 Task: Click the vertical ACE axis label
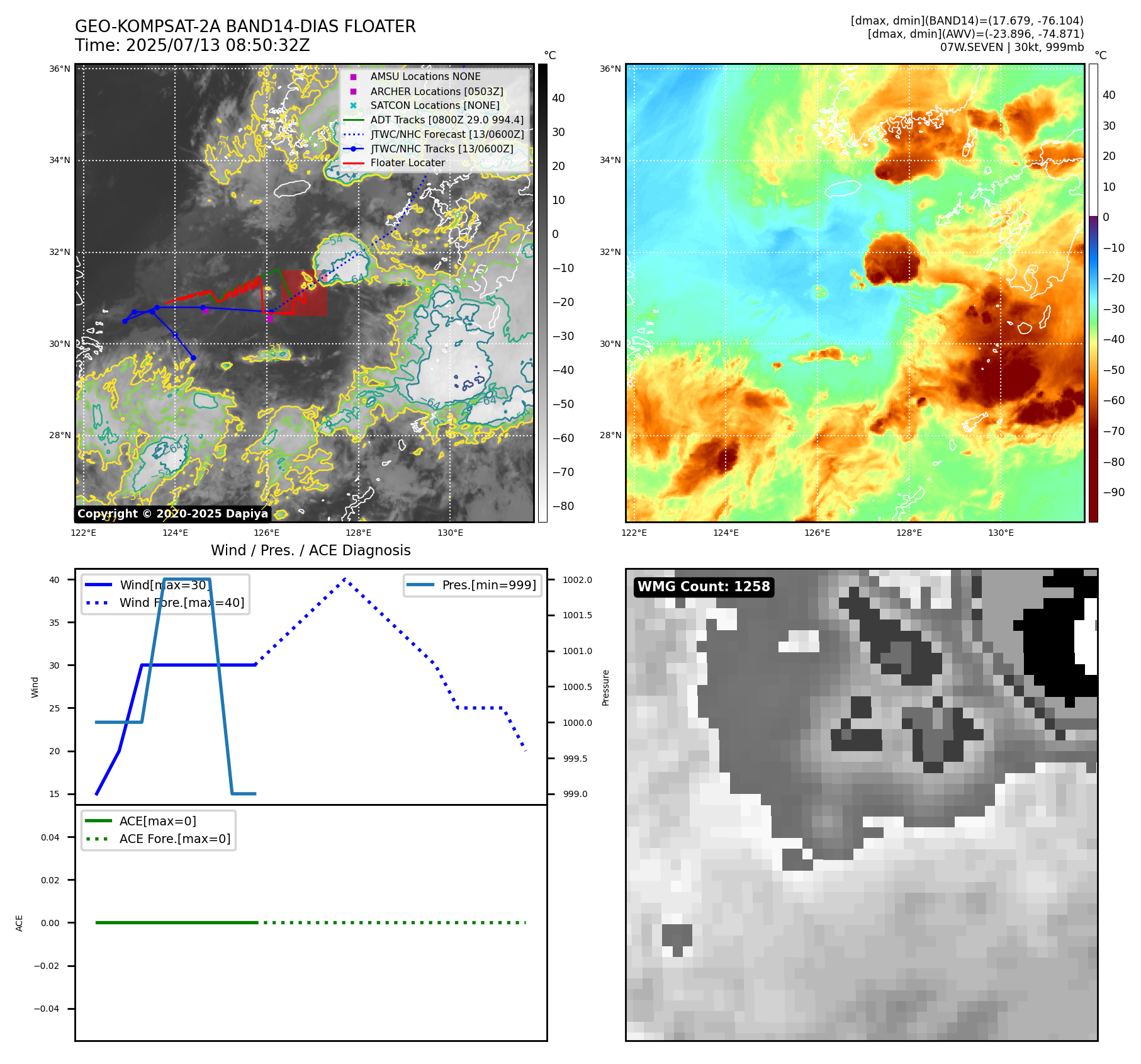tap(19, 923)
